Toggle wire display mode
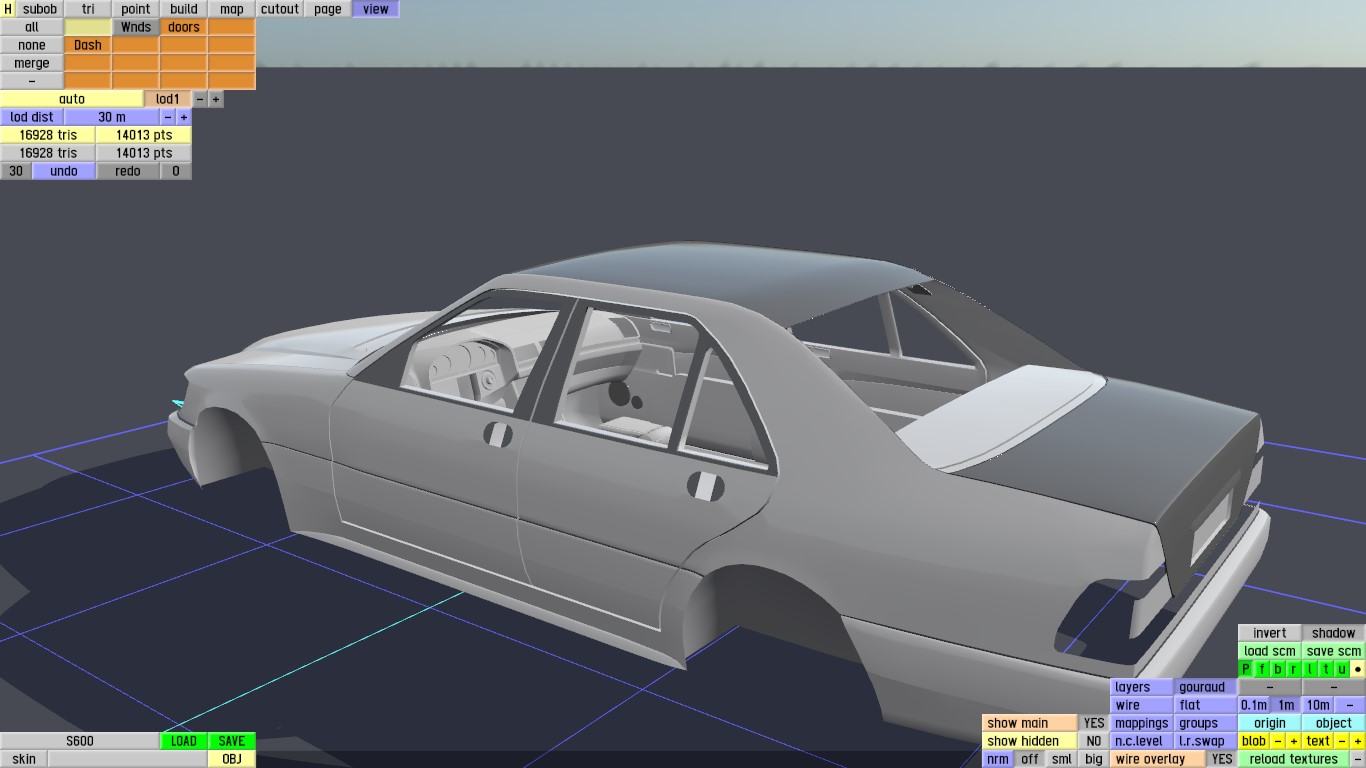 [x=1142, y=705]
